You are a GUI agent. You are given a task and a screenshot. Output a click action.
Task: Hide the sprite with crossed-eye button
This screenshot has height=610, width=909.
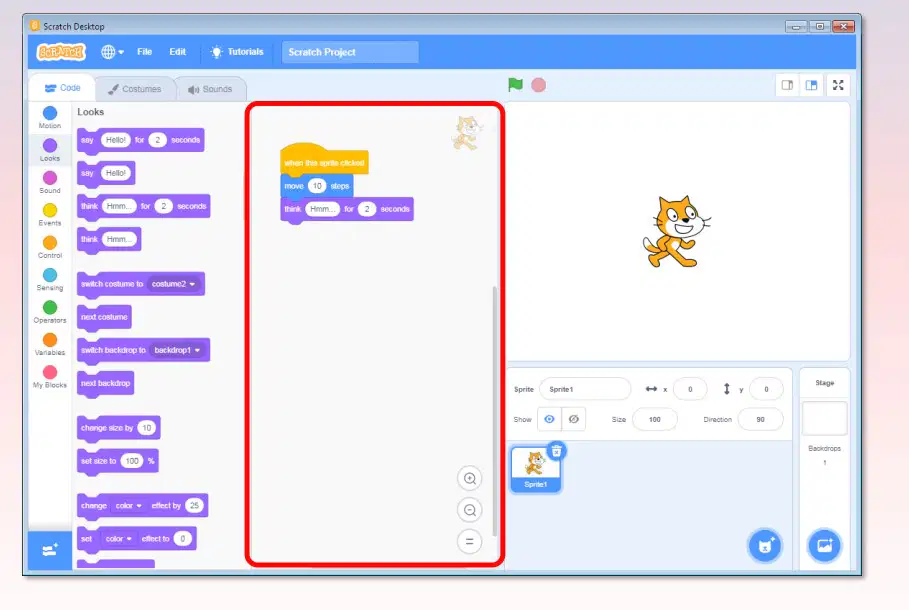pos(574,419)
